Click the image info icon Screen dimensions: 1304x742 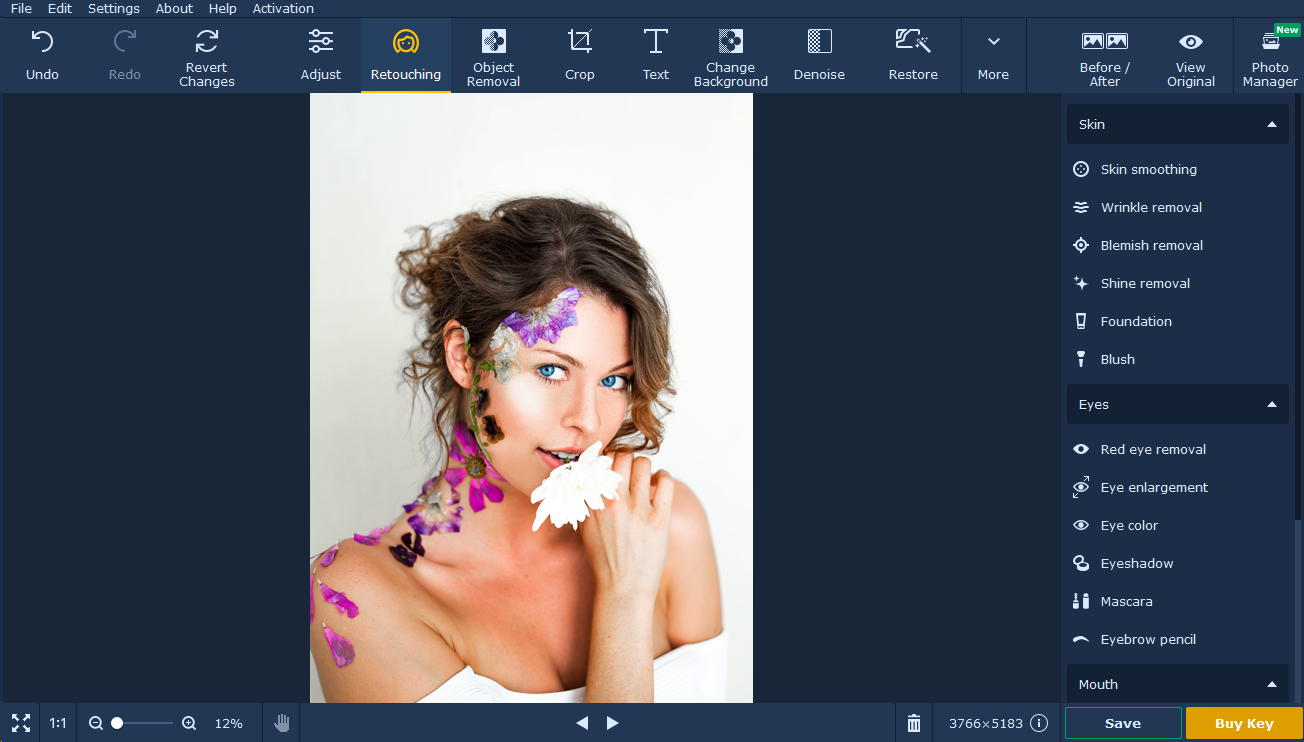click(1039, 723)
